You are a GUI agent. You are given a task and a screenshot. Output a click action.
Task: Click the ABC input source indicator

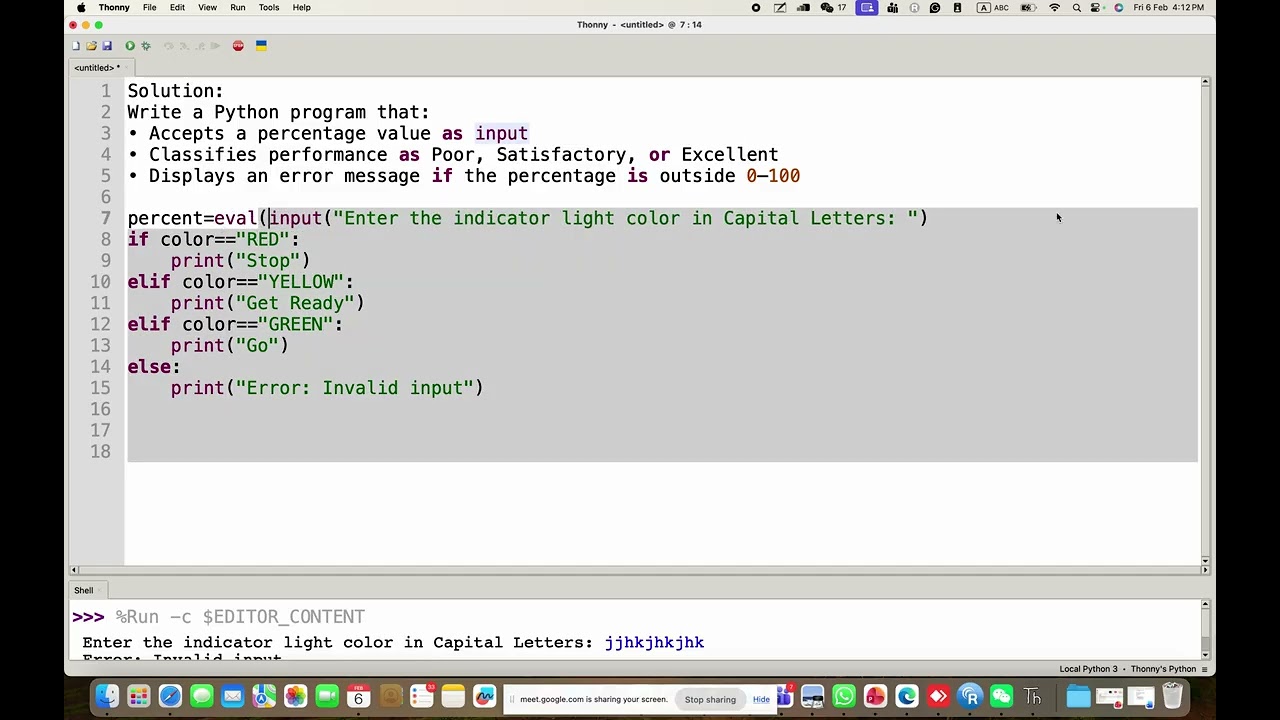point(994,7)
